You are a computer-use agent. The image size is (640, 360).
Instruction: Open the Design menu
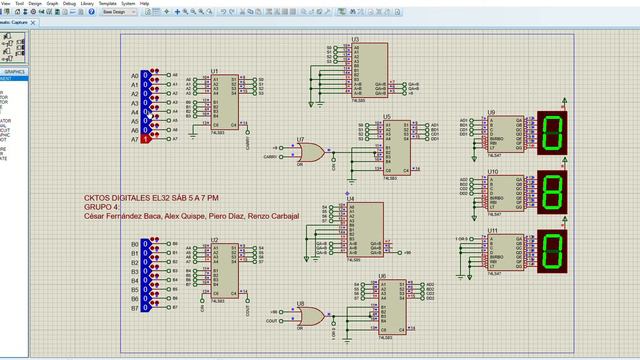click(x=35, y=3)
